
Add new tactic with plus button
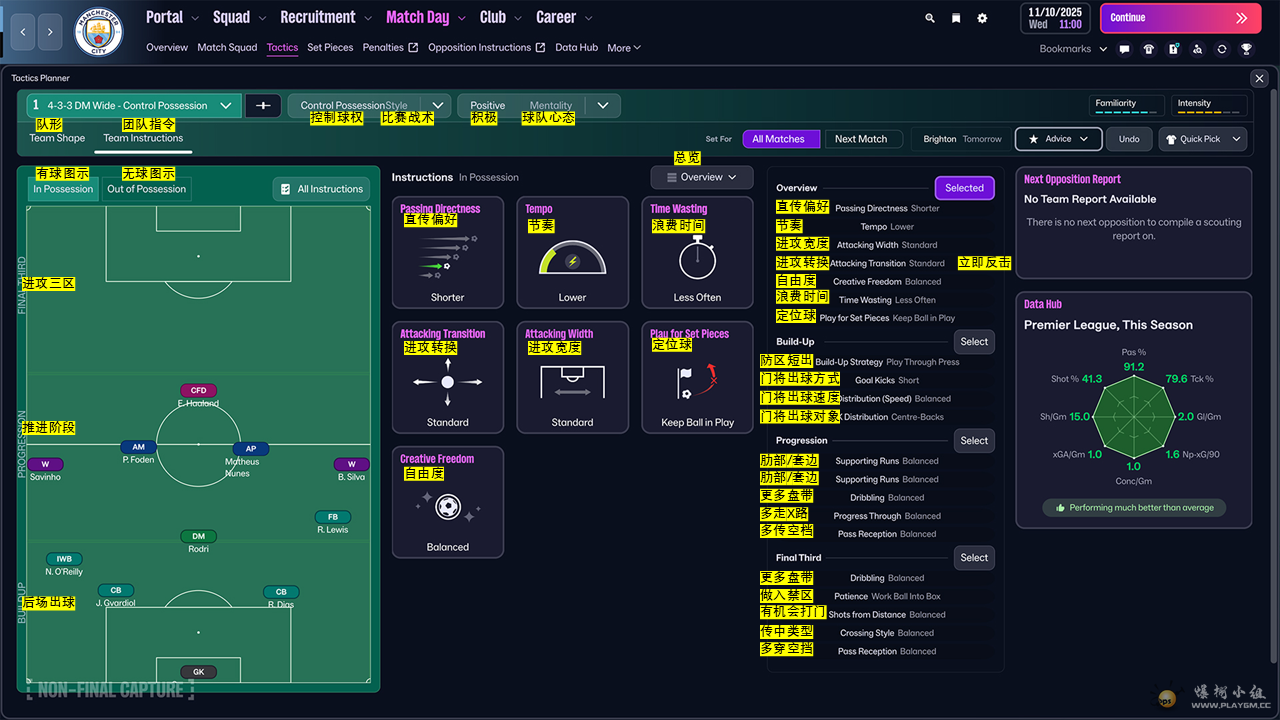263,105
